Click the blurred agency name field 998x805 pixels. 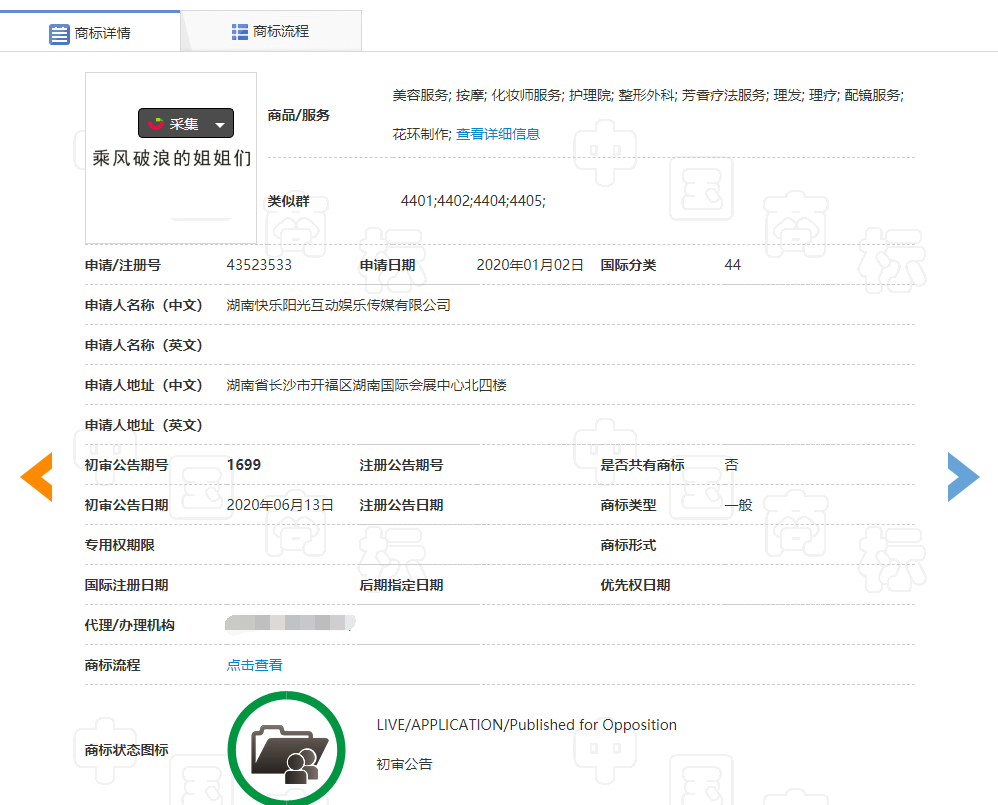pyautogui.click(x=290, y=625)
